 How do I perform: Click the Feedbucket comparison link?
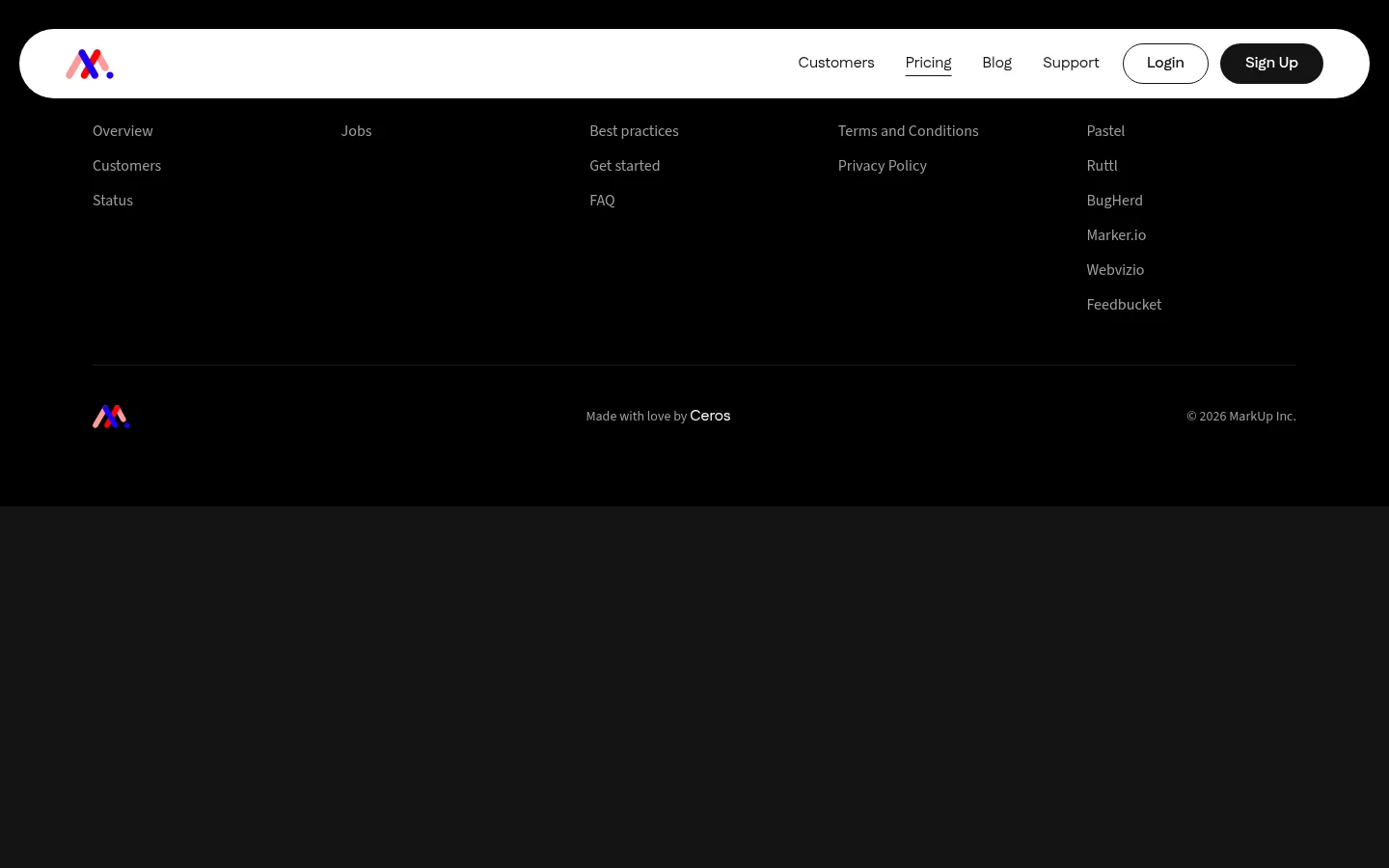(1124, 305)
